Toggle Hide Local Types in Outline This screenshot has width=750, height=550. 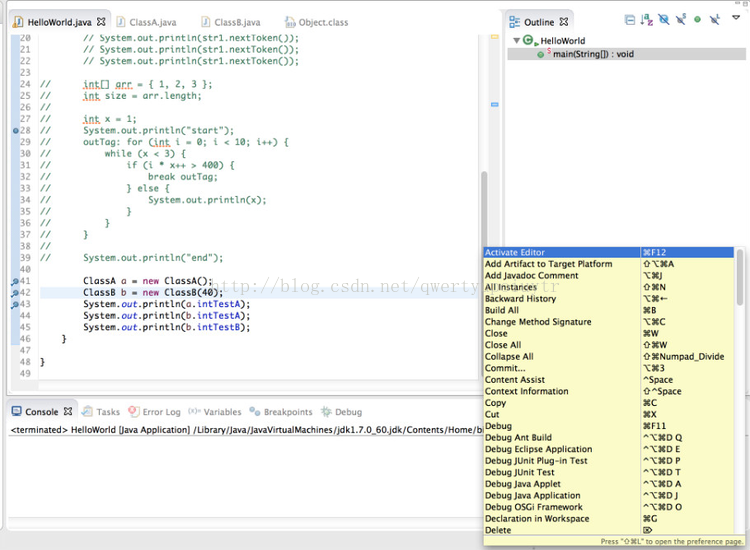pos(715,20)
